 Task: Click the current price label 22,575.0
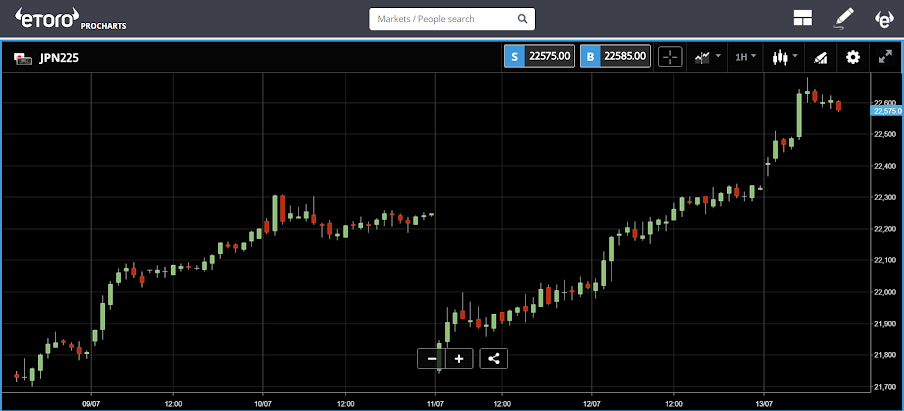(887, 111)
